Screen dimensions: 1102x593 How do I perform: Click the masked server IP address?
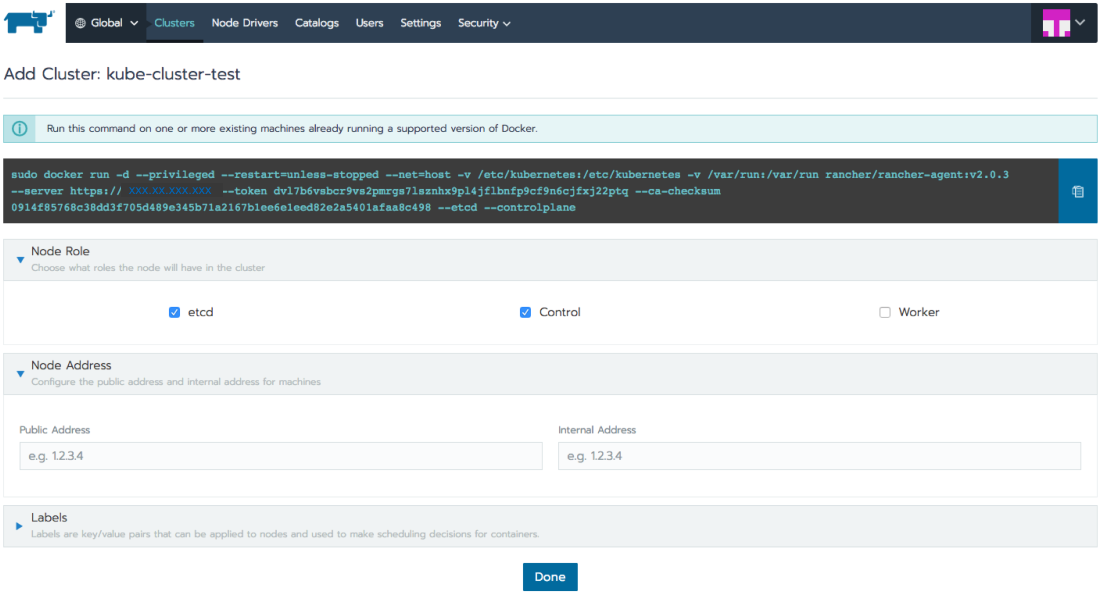[x=169, y=191]
